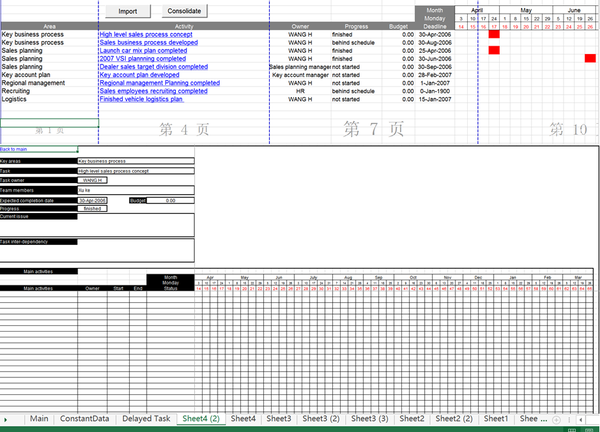Image resolution: width=600 pixels, height=432 pixels.
Task: Click the Team members input field
Action: [x=136, y=190]
